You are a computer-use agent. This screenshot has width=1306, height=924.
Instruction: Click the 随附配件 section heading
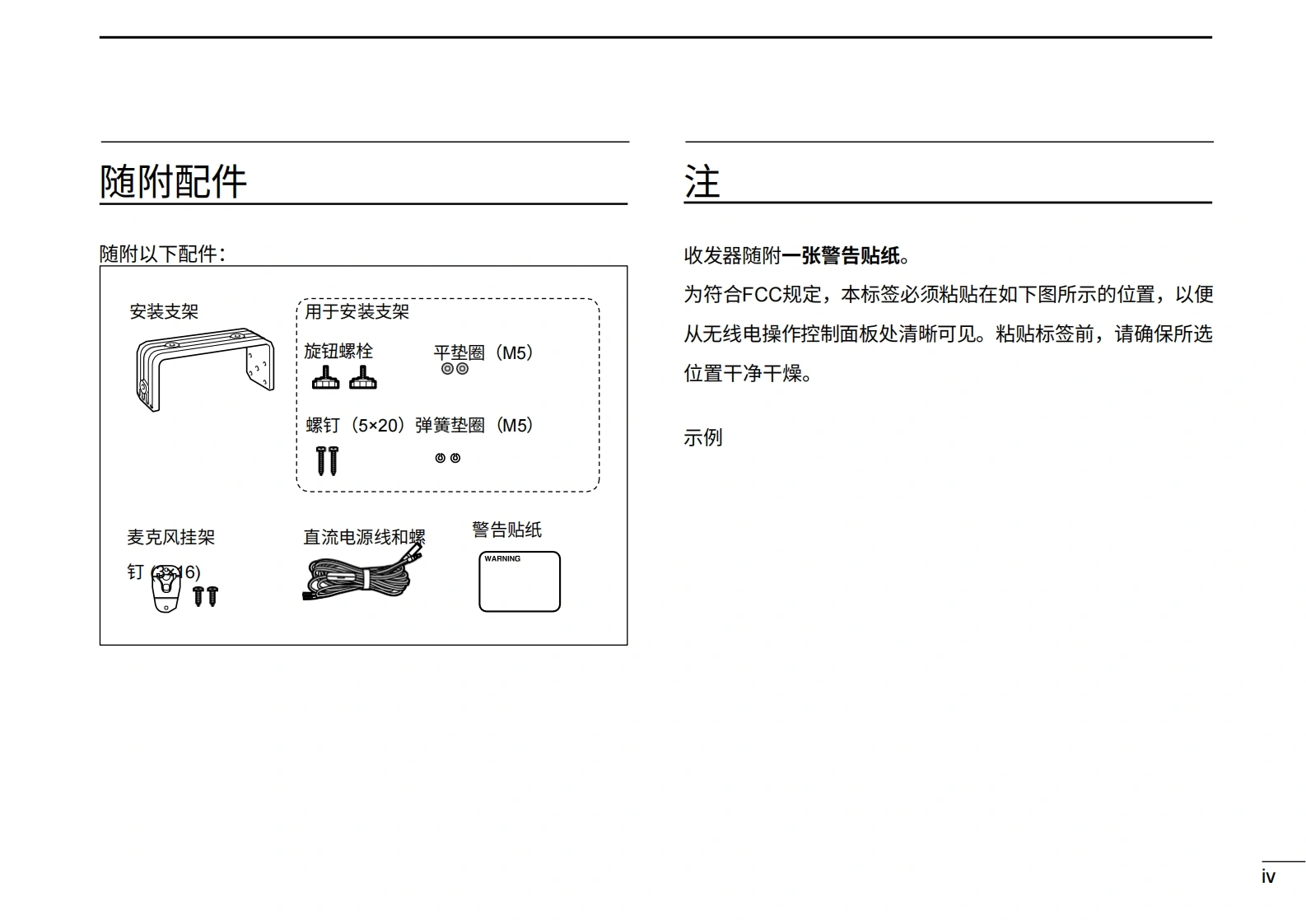click(173, 181)
